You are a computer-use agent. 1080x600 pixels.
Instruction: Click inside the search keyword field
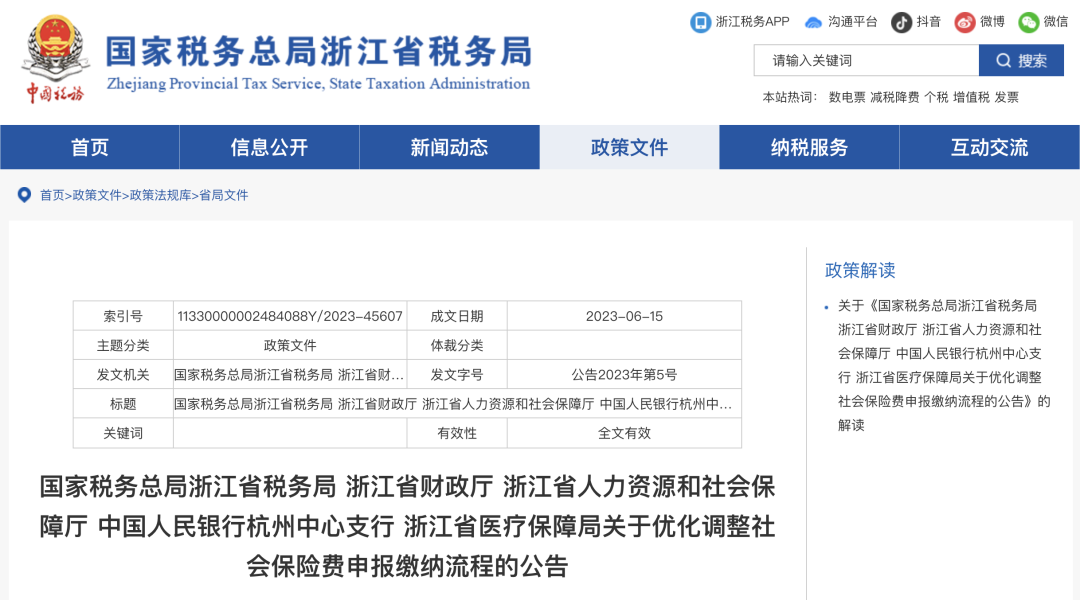[x=866, y=60]
